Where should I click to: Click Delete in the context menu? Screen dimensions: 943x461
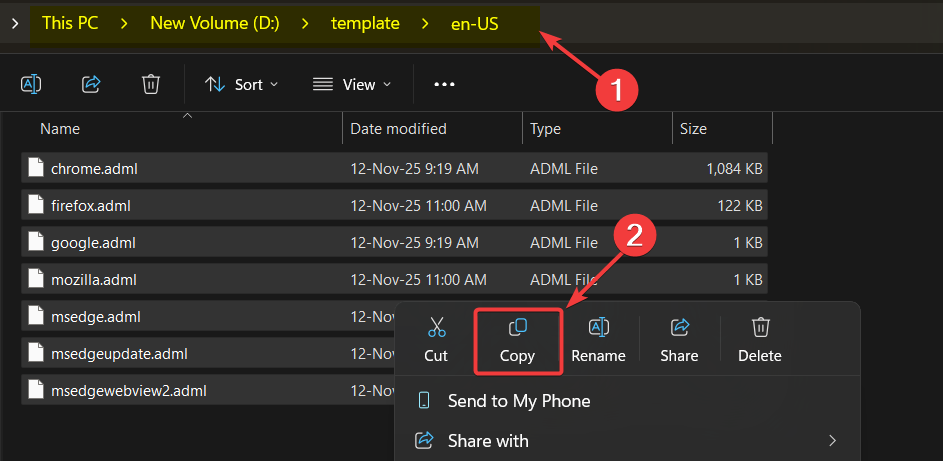click(760, 341)
